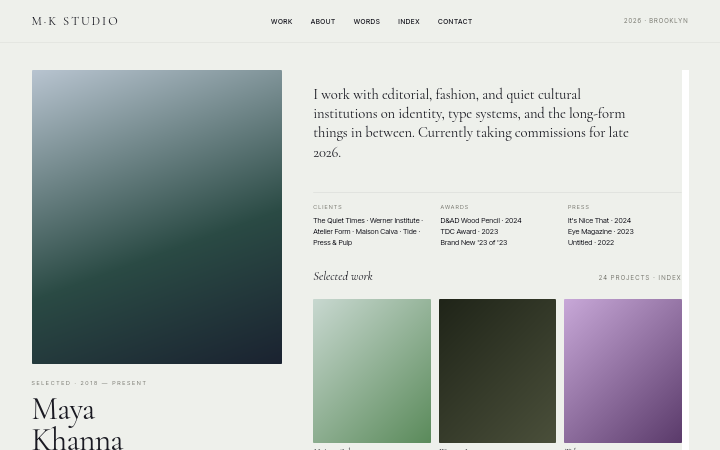Click SELECTED · 2018 — PRESENT caption
The height and width of the screenshot is (450, 720).
coord(89,383)
